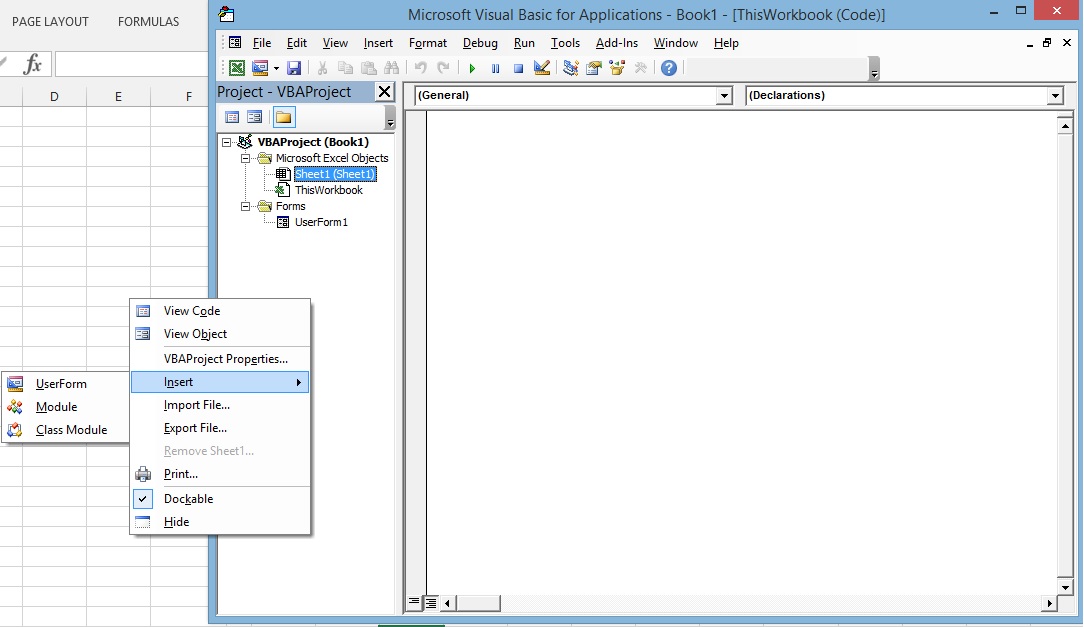This screenshot has height=627, width=1084.
Task: Open the Edit menu
Action: [x=297, y=43]
